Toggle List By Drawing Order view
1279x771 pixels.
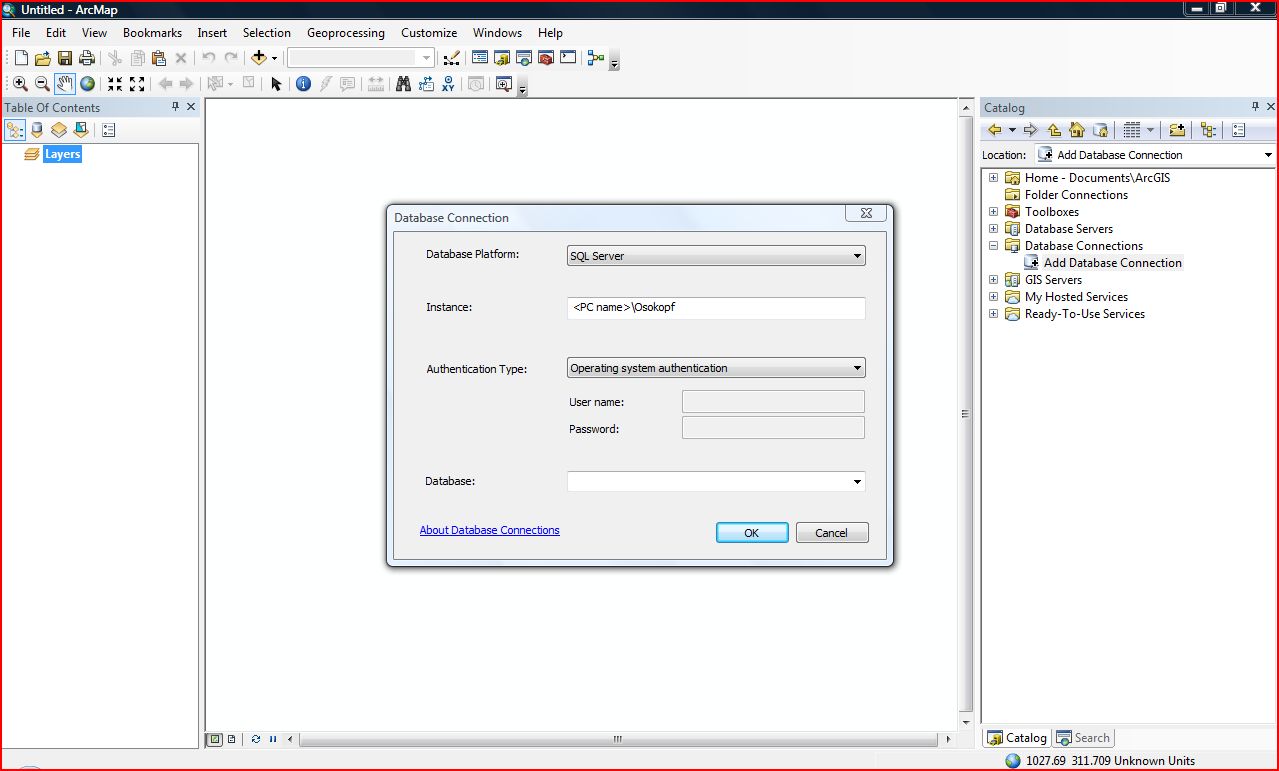15,130
